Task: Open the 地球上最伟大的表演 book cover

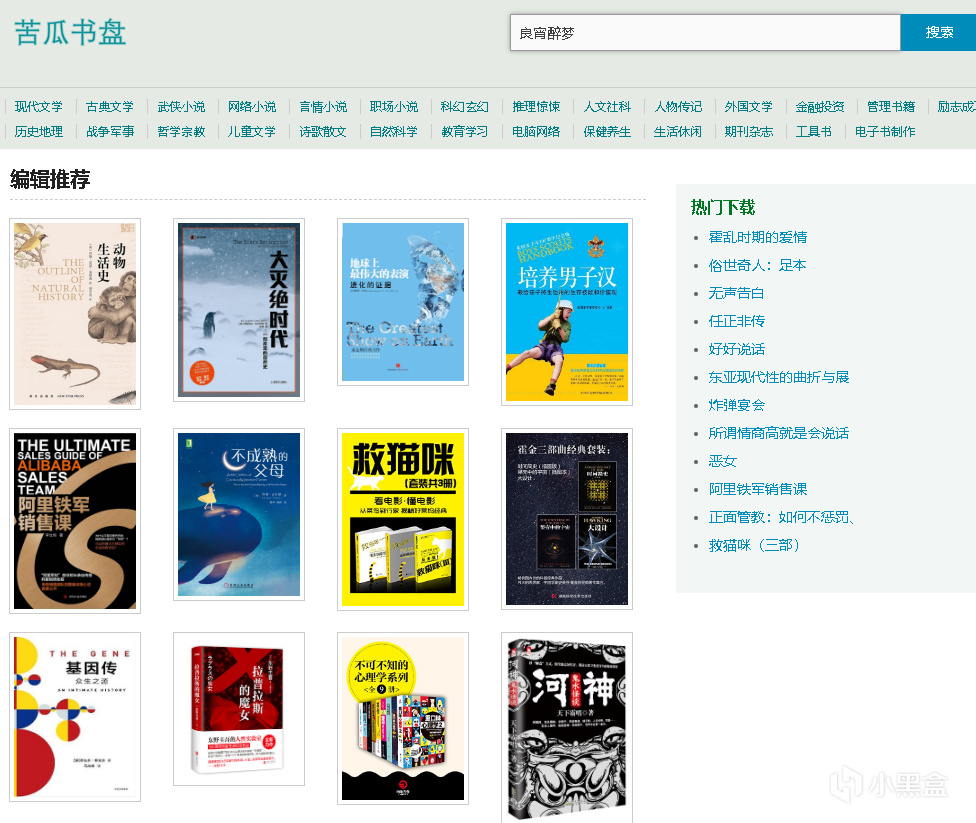Action: tap(403, 302)
